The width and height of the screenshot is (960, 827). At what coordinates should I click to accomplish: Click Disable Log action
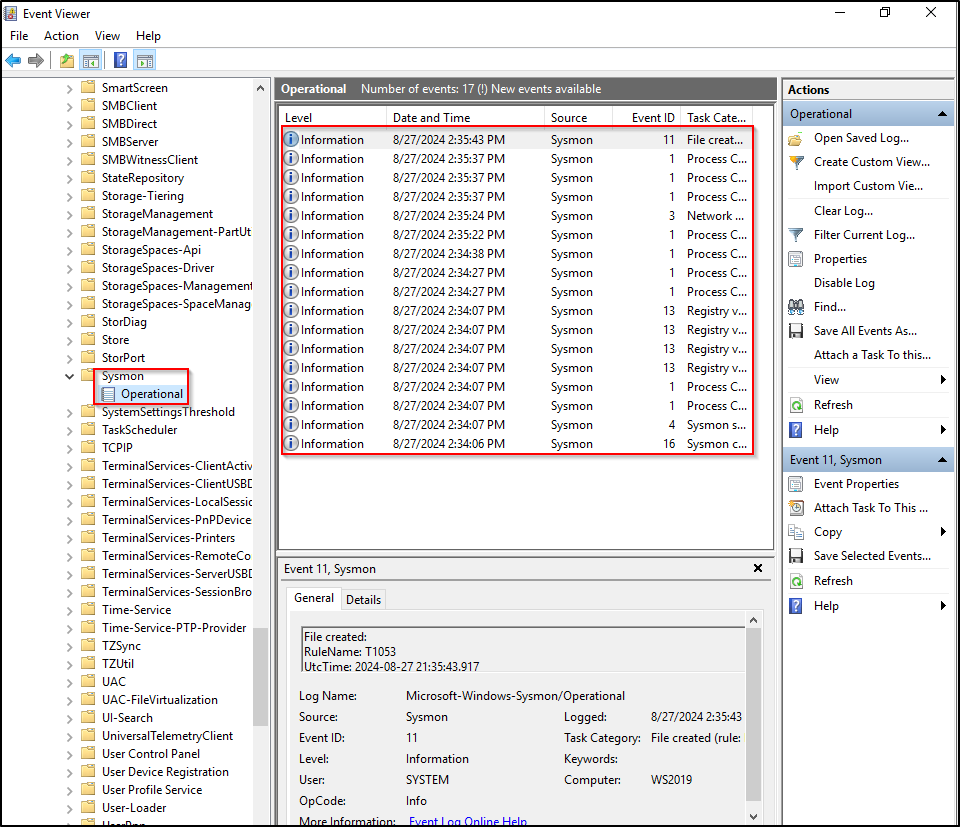pos(844,283)
